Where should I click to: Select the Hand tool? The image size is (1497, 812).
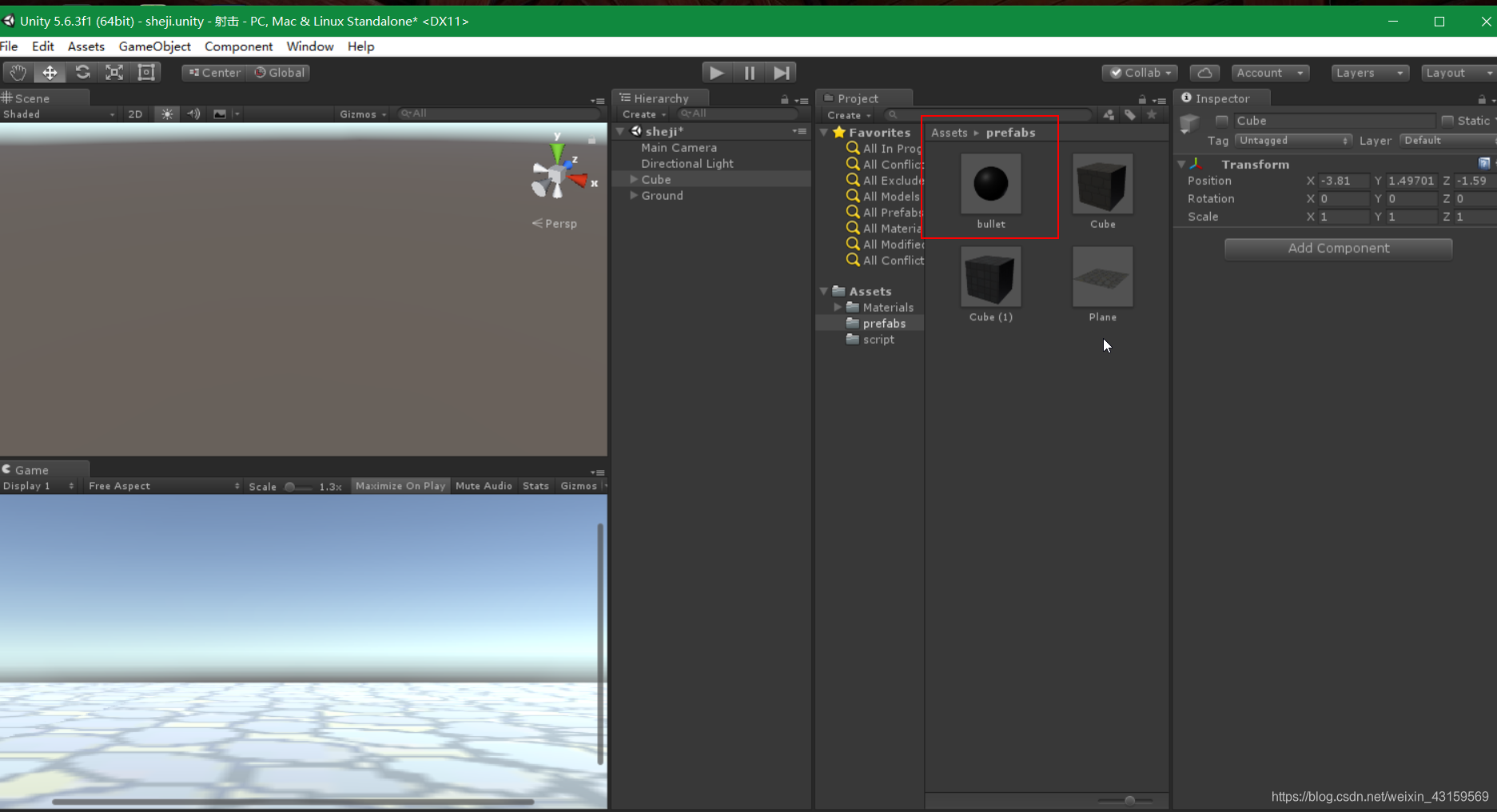[x=18, y=73]
